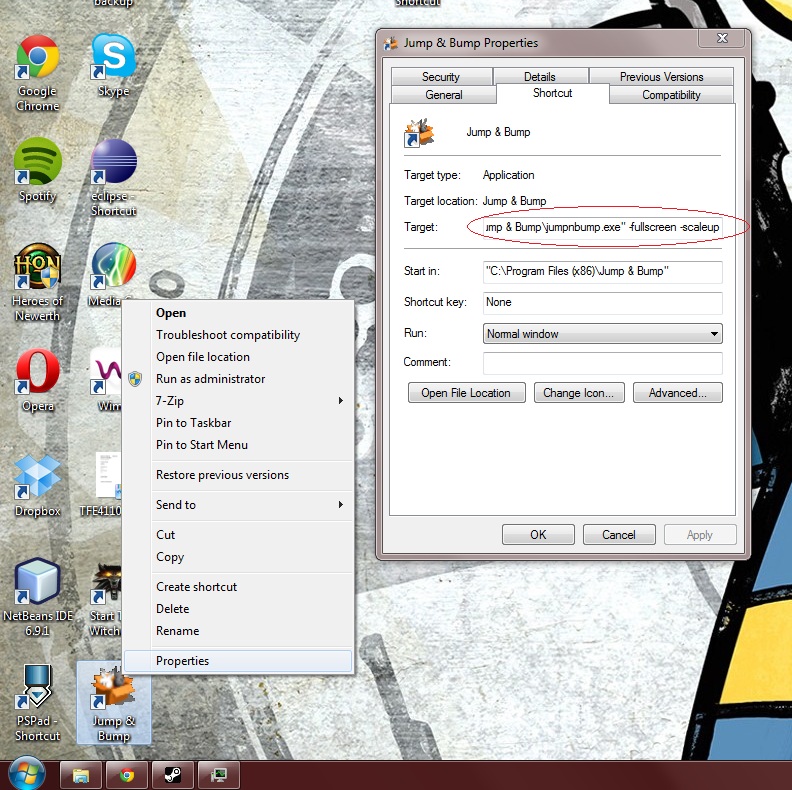Select the Shortcut tab
This screenshot has height=790, width=792.
(553, 93)
